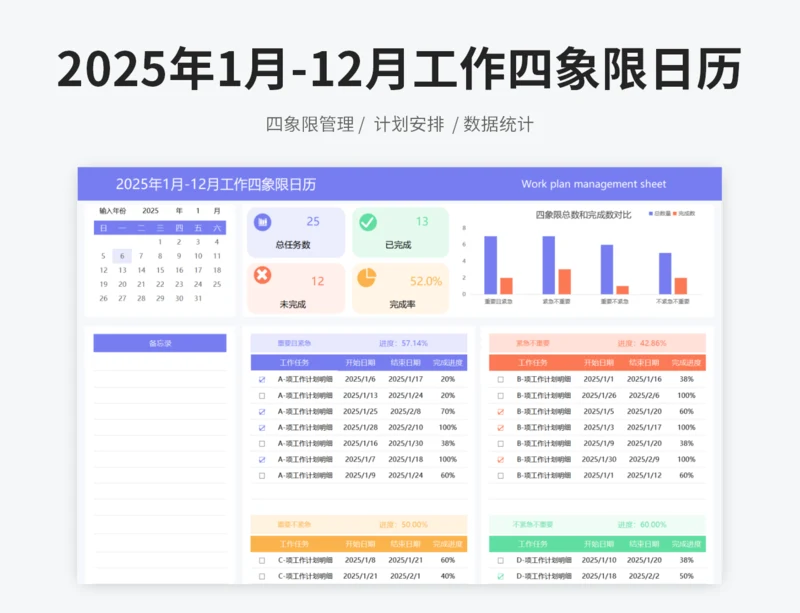Select highlighted day 6 in the calendar

tap(122, 256)
